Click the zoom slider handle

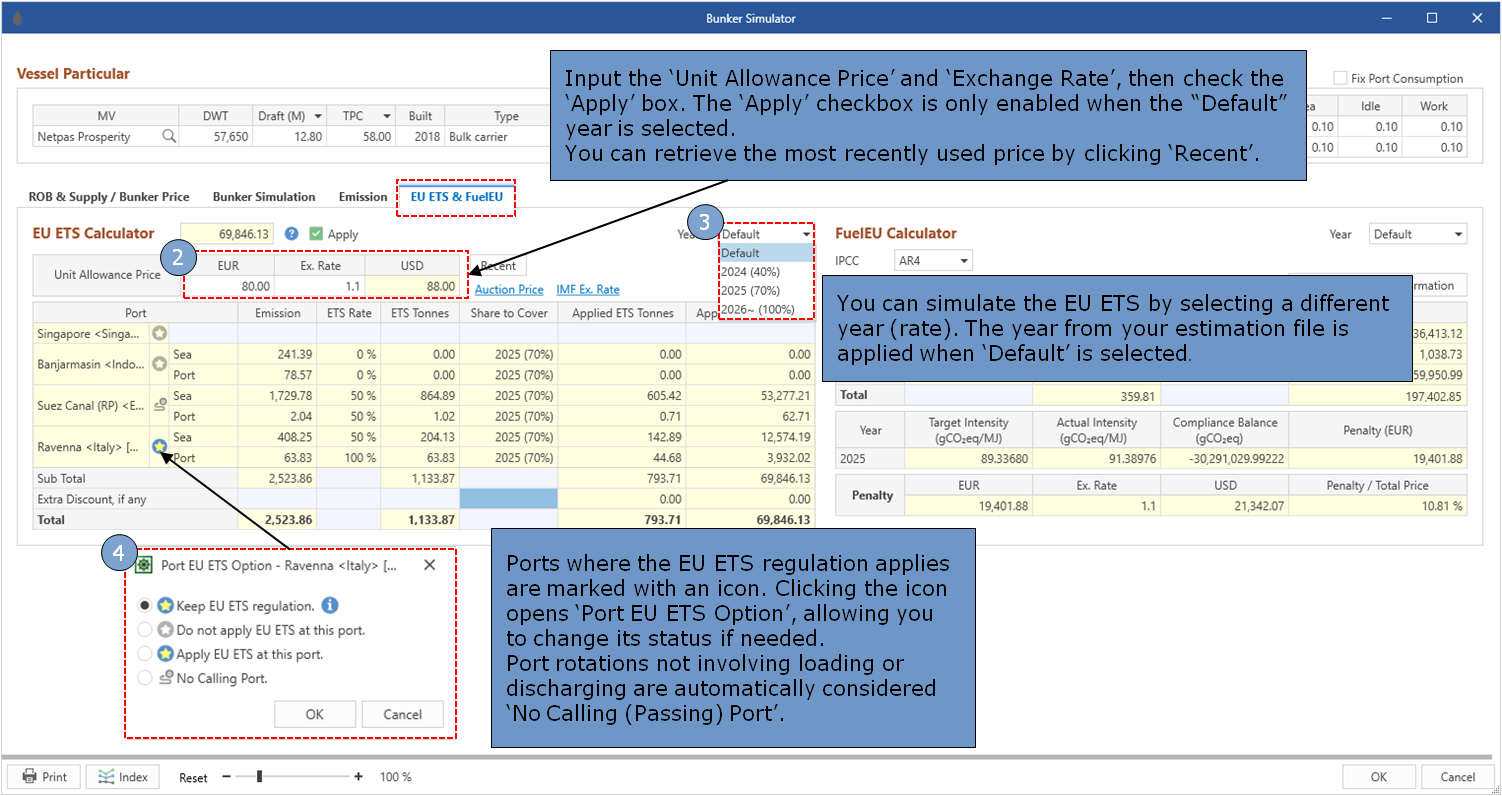260,777
